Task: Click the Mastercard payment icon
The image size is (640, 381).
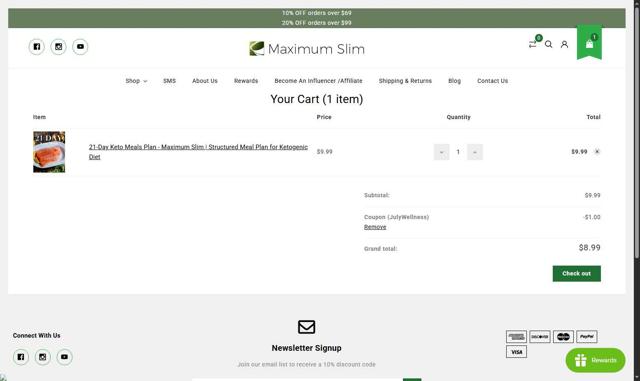Action: 563,337
